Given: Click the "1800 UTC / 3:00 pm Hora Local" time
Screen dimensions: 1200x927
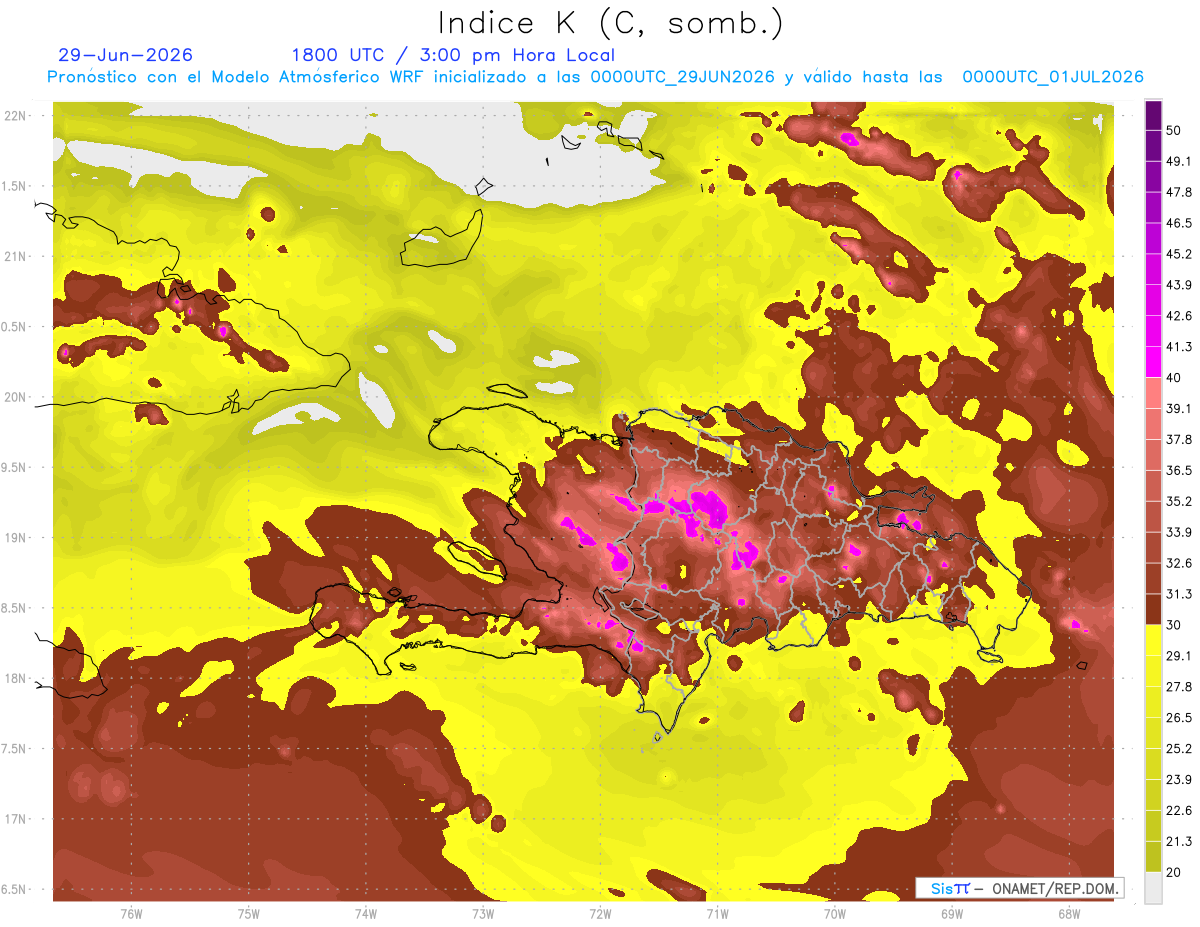Looking at the screenshot, I should pyautogui.click(x=452, y=55).
